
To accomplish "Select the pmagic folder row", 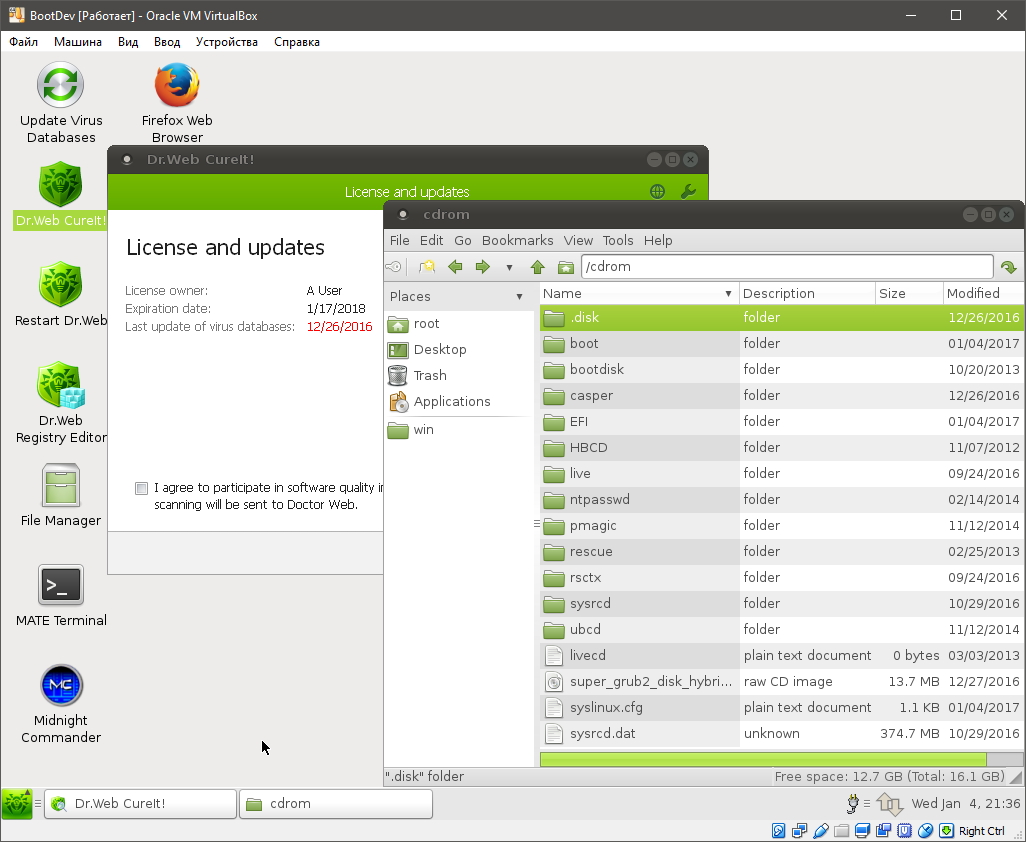I will (782, 525).
